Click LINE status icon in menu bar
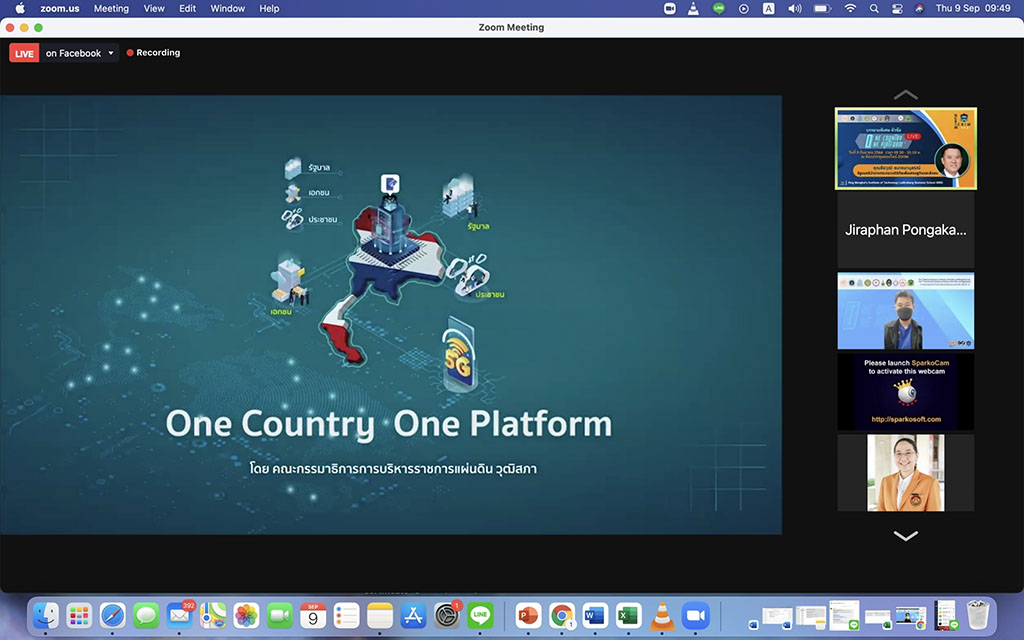1024x640 pixels. 718,8
